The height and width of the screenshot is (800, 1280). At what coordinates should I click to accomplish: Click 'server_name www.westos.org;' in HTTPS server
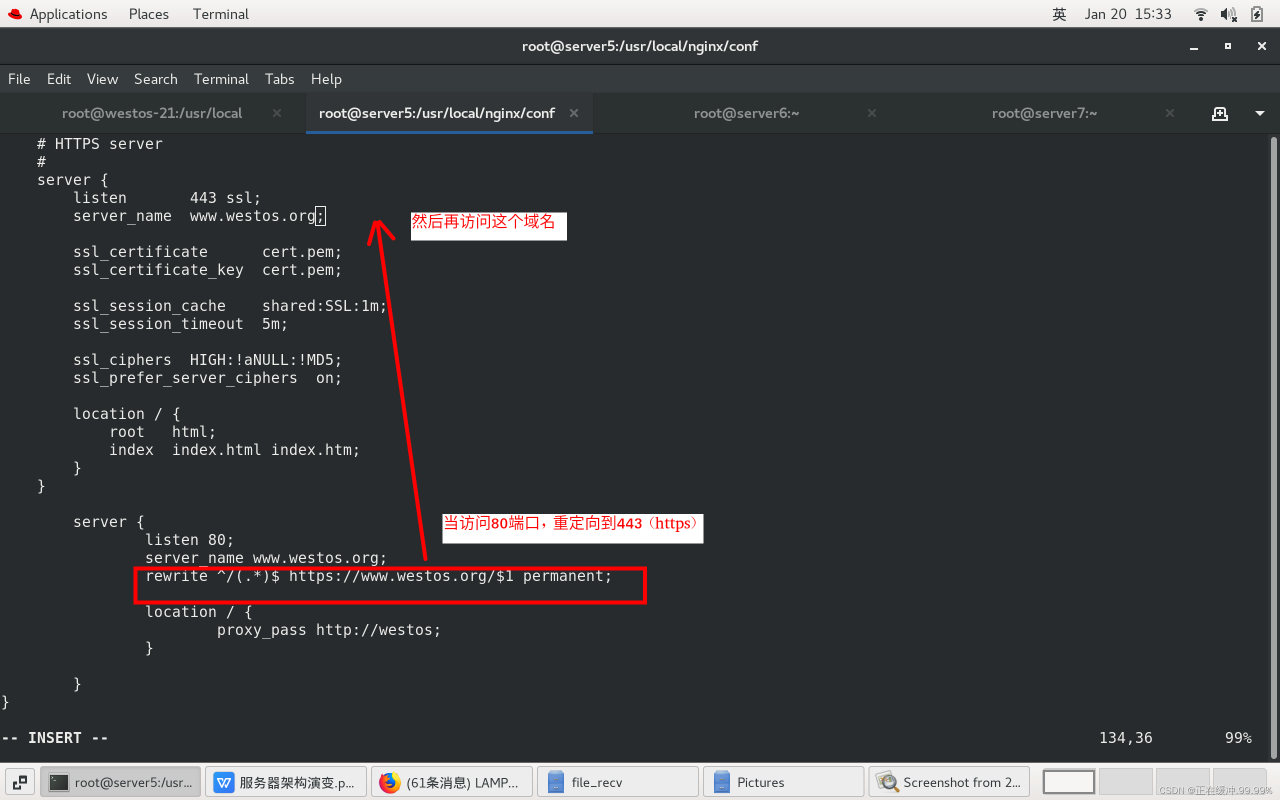click(199, 216)
